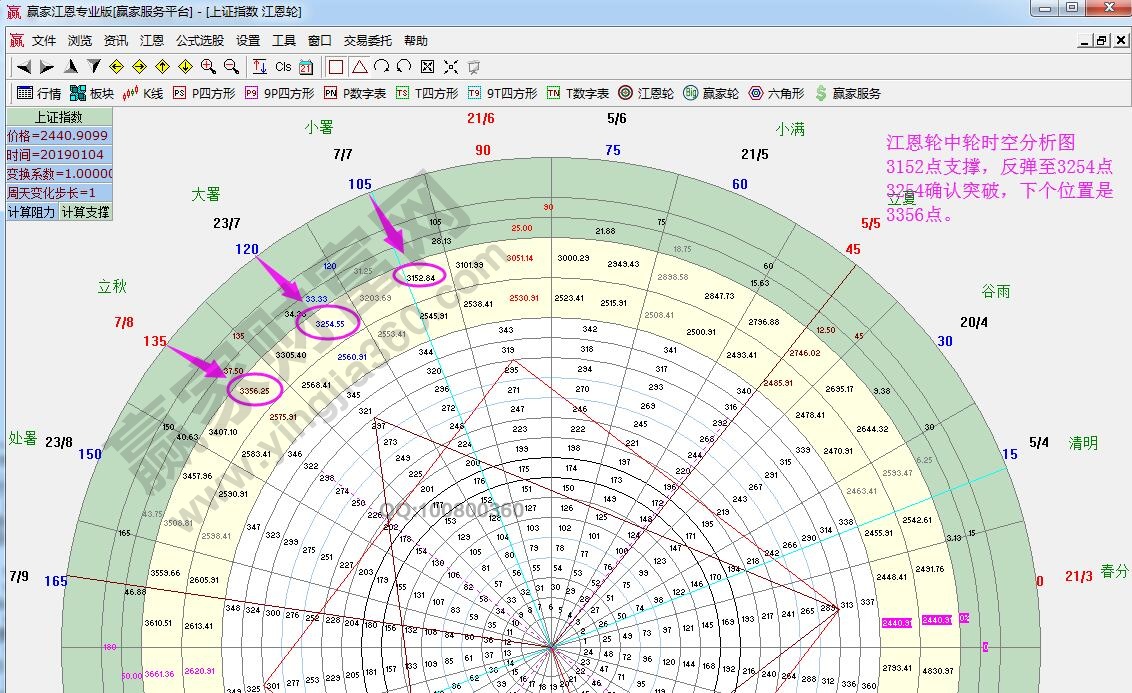Click the 计算支撑 button

click(85, 212)
